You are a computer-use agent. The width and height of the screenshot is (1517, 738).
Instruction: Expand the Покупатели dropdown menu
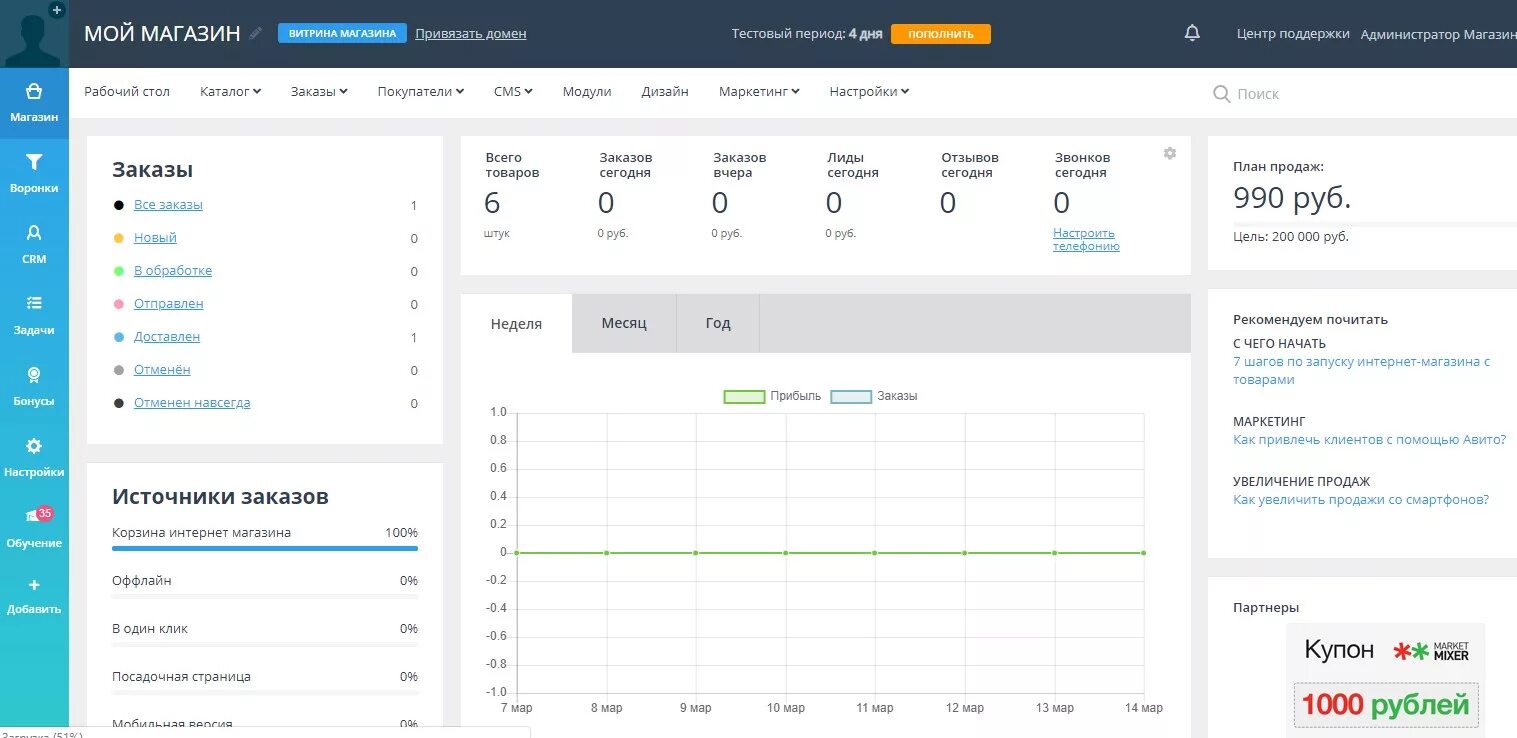coord(420,91)
